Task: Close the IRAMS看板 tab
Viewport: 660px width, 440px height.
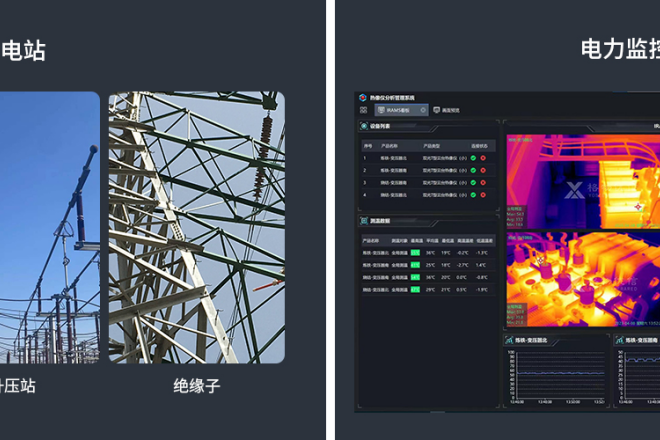Action: (423, 110)
